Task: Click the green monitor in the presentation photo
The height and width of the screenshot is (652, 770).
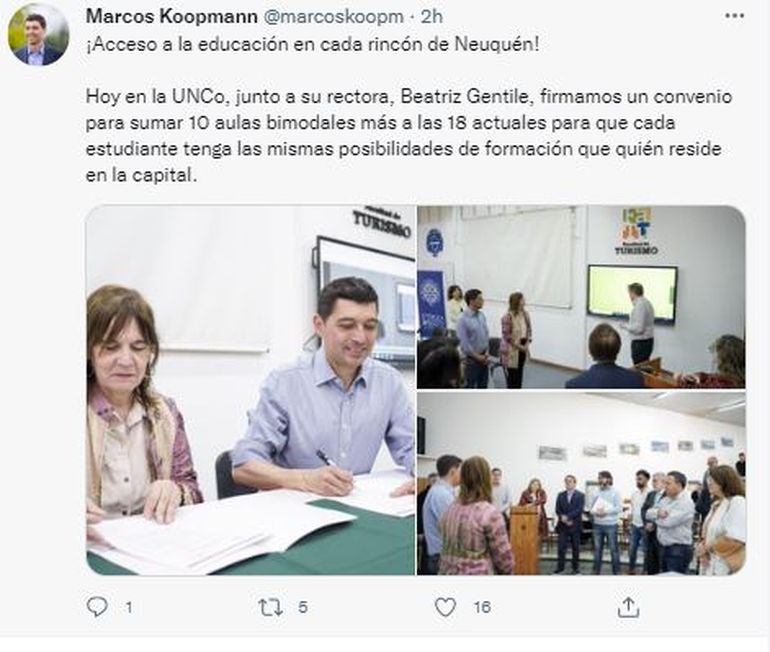Action: 632,294
